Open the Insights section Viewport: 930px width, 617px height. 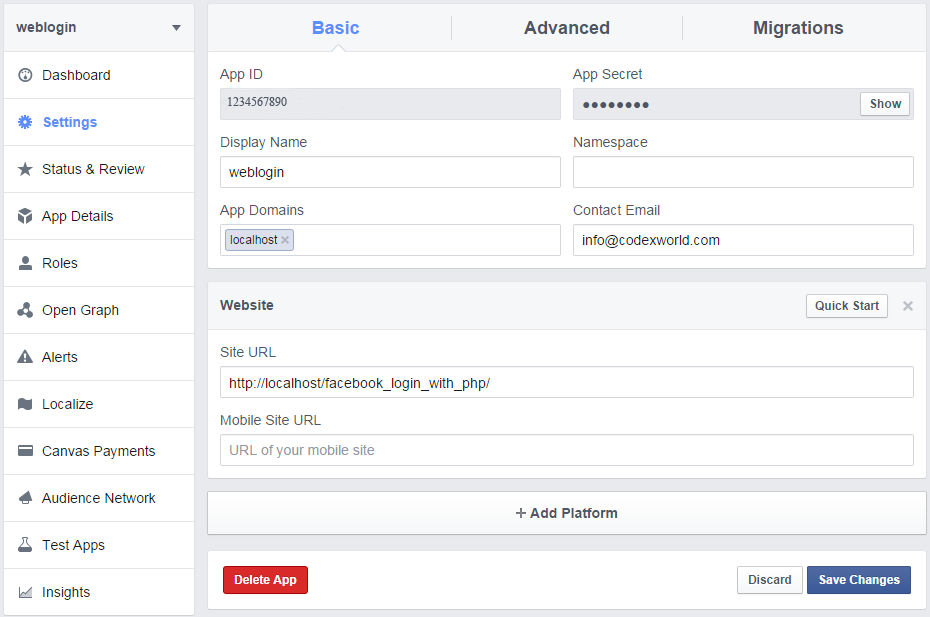tap(99, 592)
